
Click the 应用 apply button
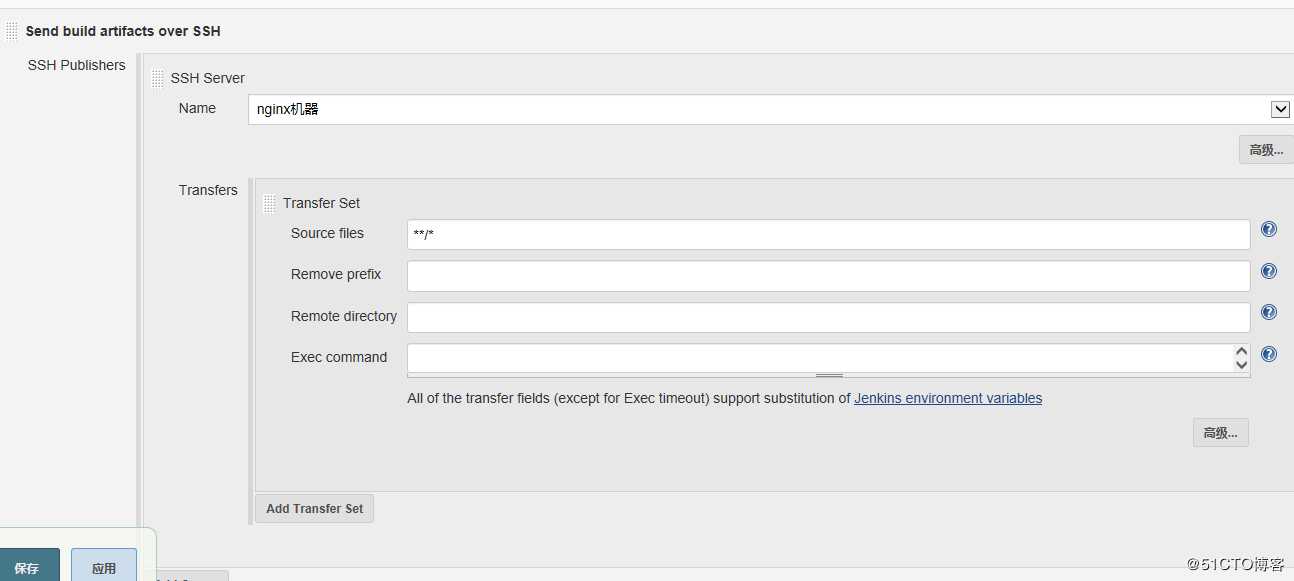(x=104, y=567)
